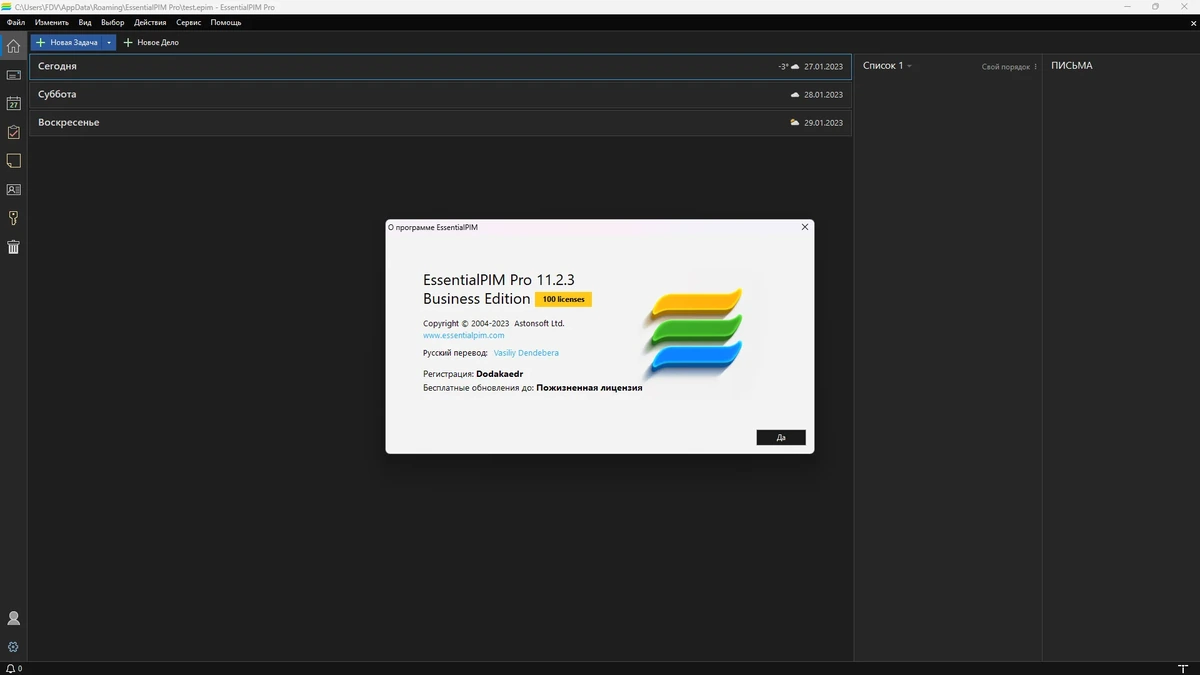Select the Сегодня day row
This screenshot has width=1200, height=675.
(x=440, y=66)
